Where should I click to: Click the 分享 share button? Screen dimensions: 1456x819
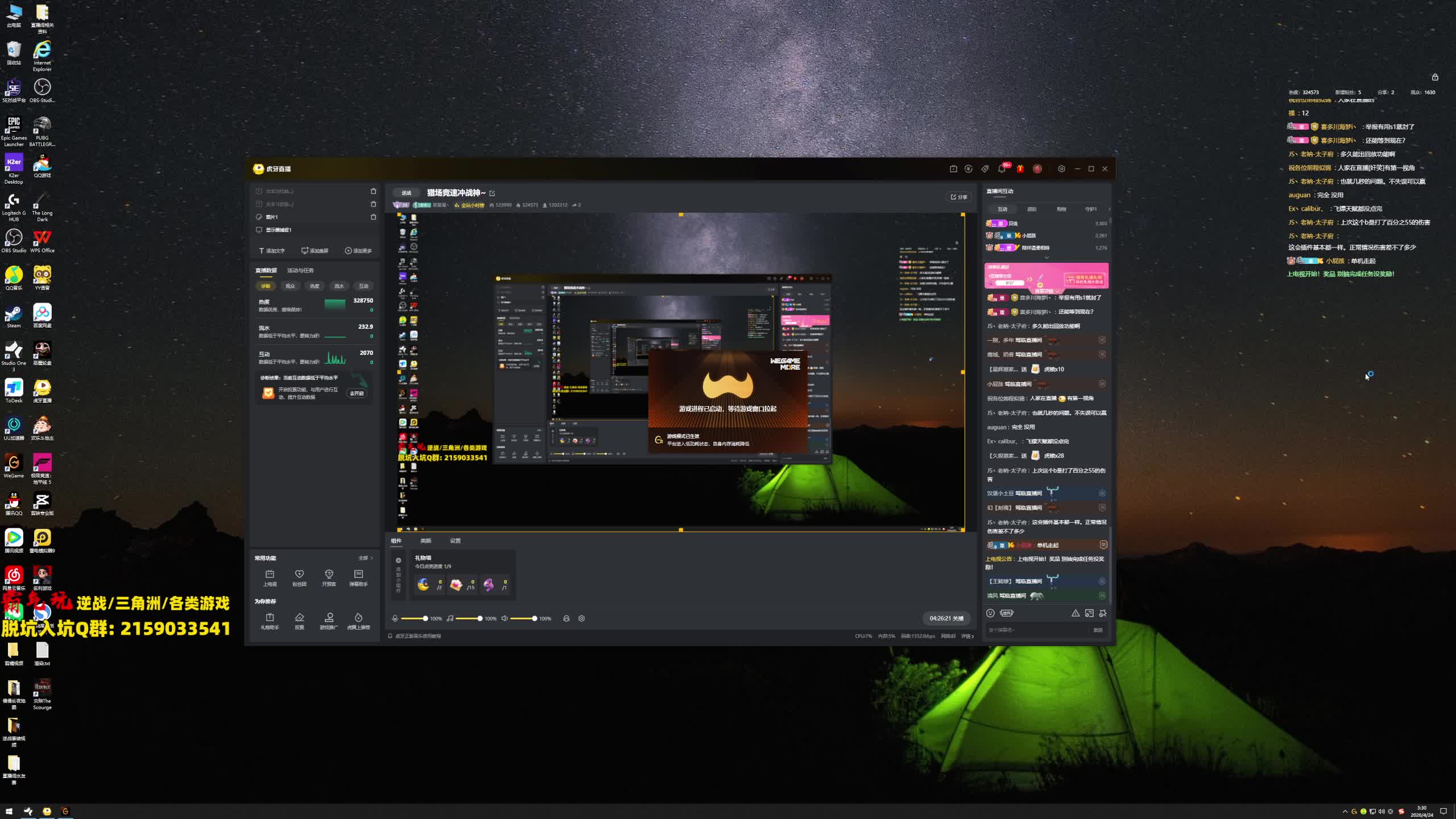[959, 197]
